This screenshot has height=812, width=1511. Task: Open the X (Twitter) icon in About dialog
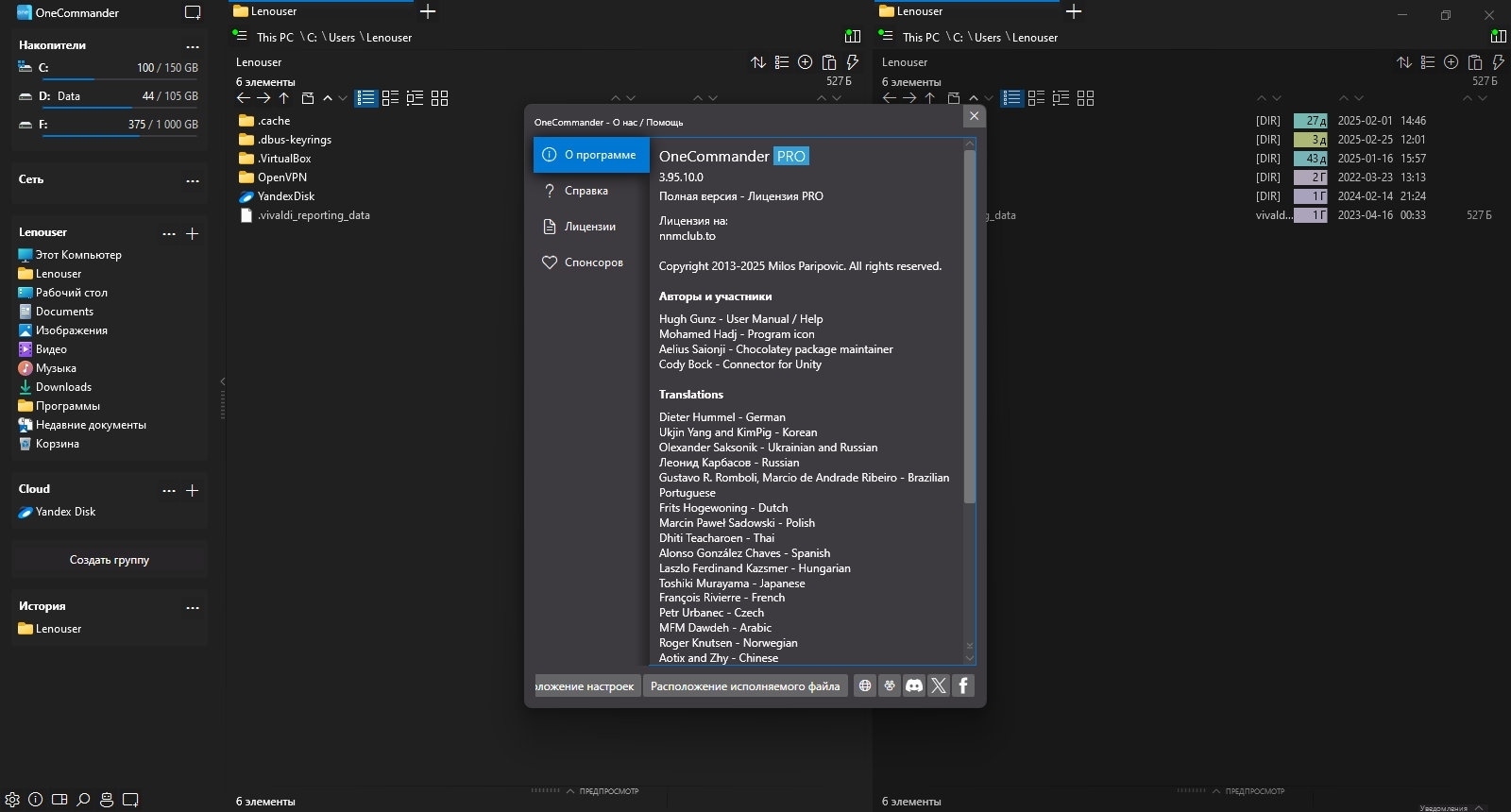(x=939, y=685)
